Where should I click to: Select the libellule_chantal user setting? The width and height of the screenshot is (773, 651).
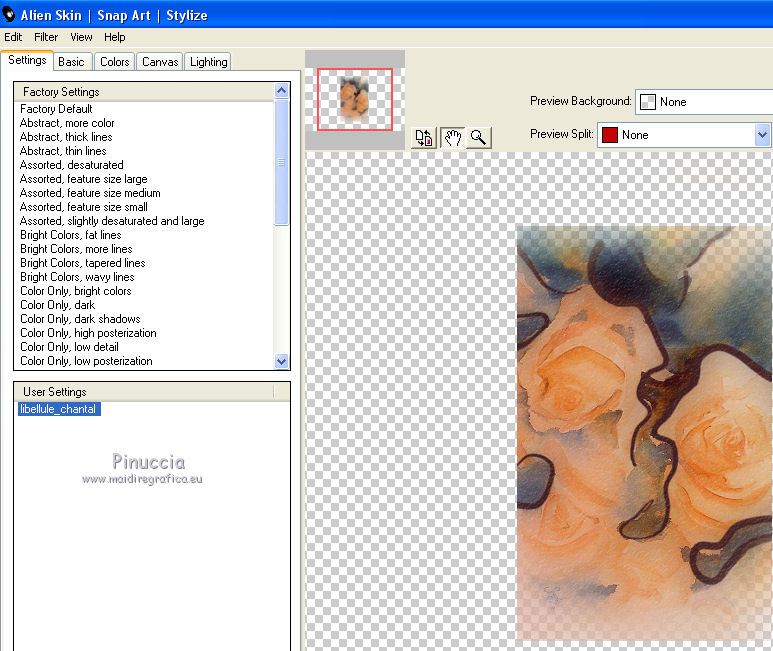(59, 409)
